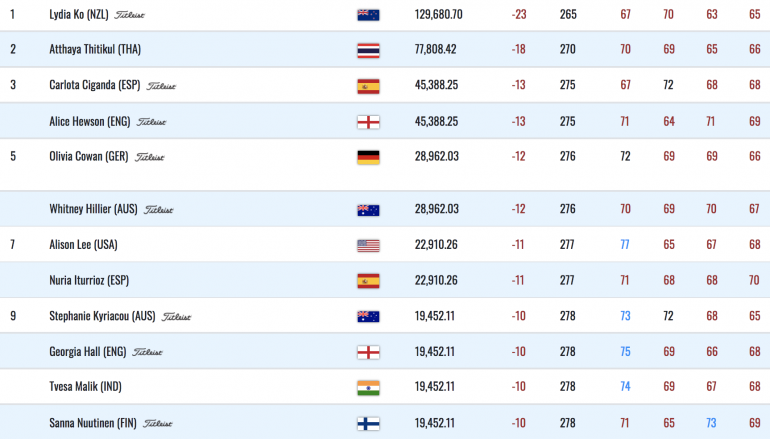This screenshot has height=439, width=770.
Task: Click the Germany flag in Olivia Cowan's row
Action: pyautogui.click(x=368, y=157)
